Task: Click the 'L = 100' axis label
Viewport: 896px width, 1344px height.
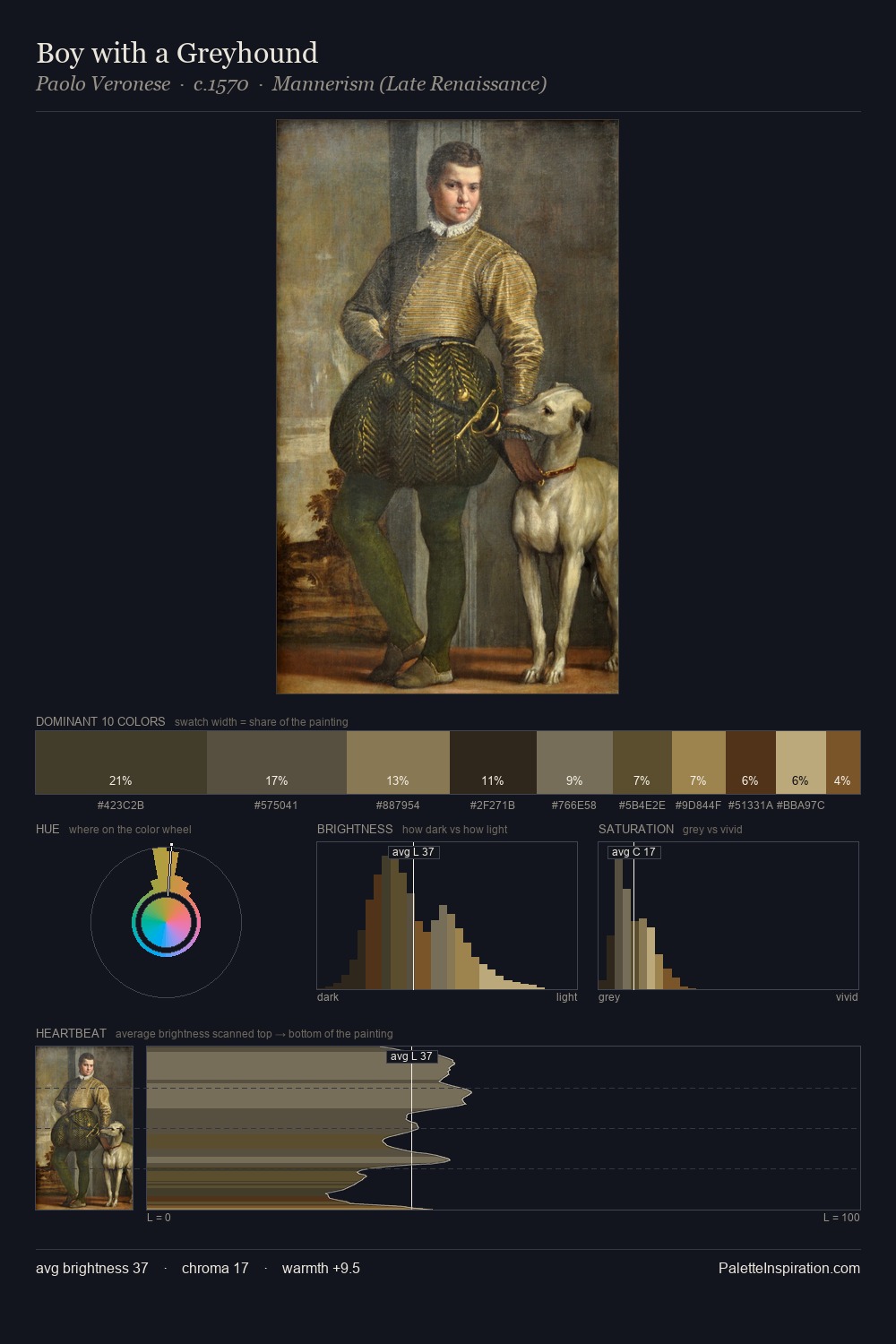Action: [841, 1218]
